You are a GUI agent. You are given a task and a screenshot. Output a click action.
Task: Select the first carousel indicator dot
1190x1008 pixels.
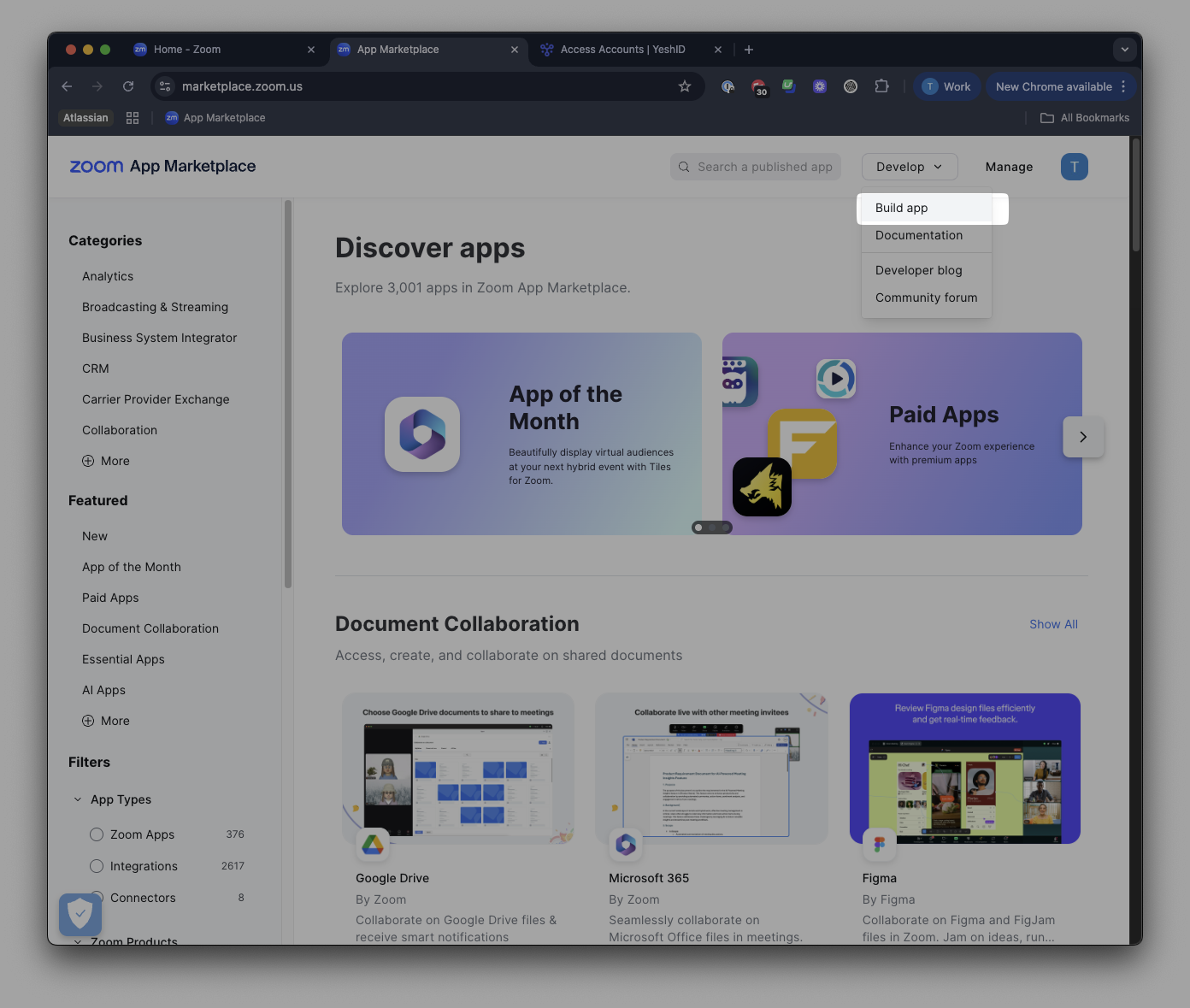[698, 528]
